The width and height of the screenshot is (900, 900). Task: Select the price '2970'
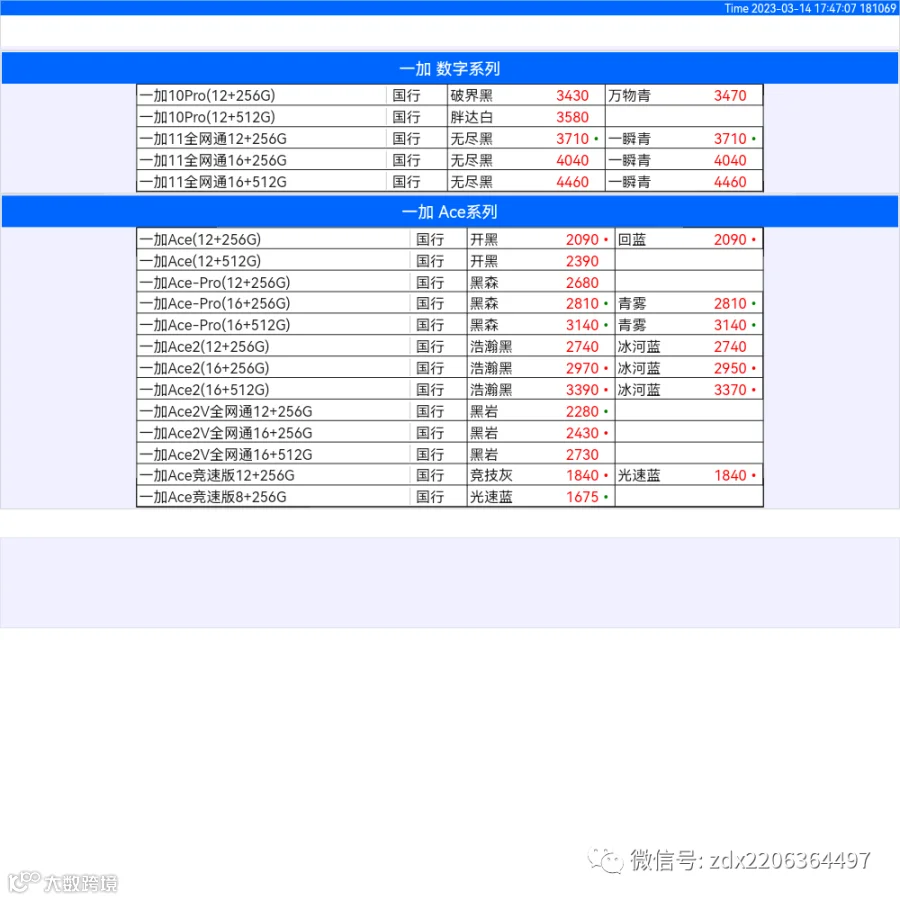click(x=582, y=368)
